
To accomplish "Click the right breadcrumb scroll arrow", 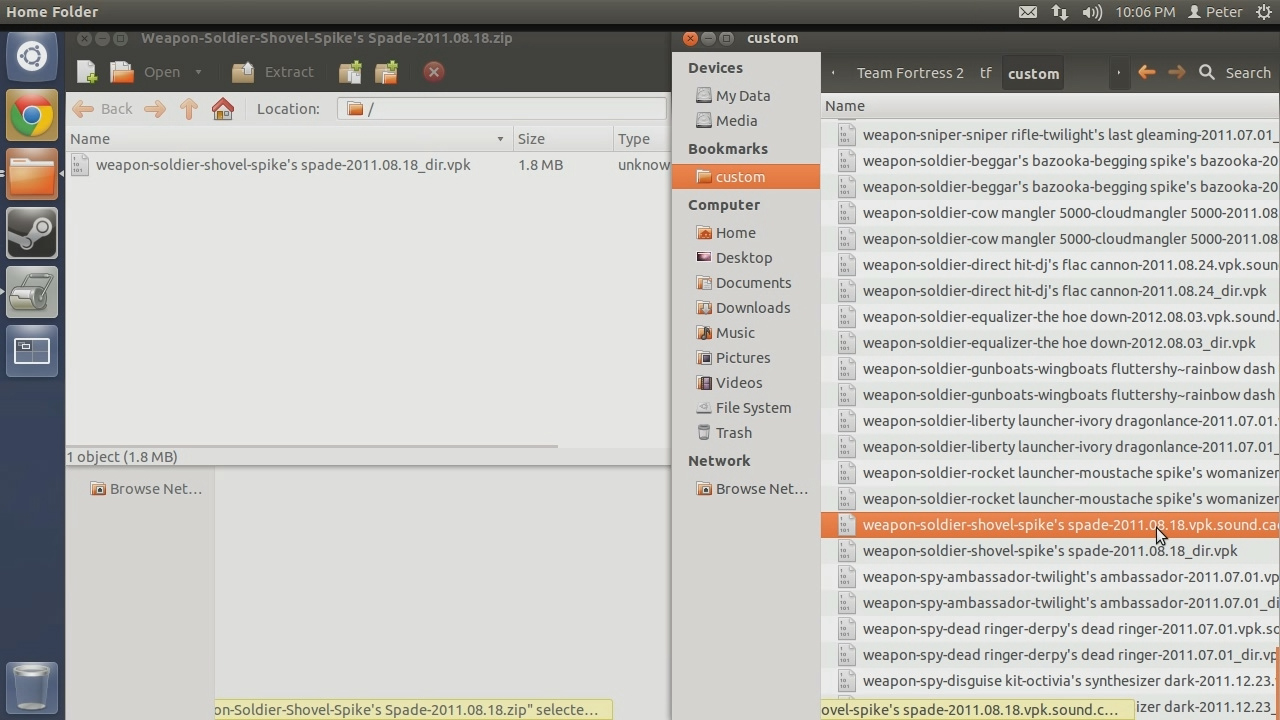I will click(x=1118, y=73).
